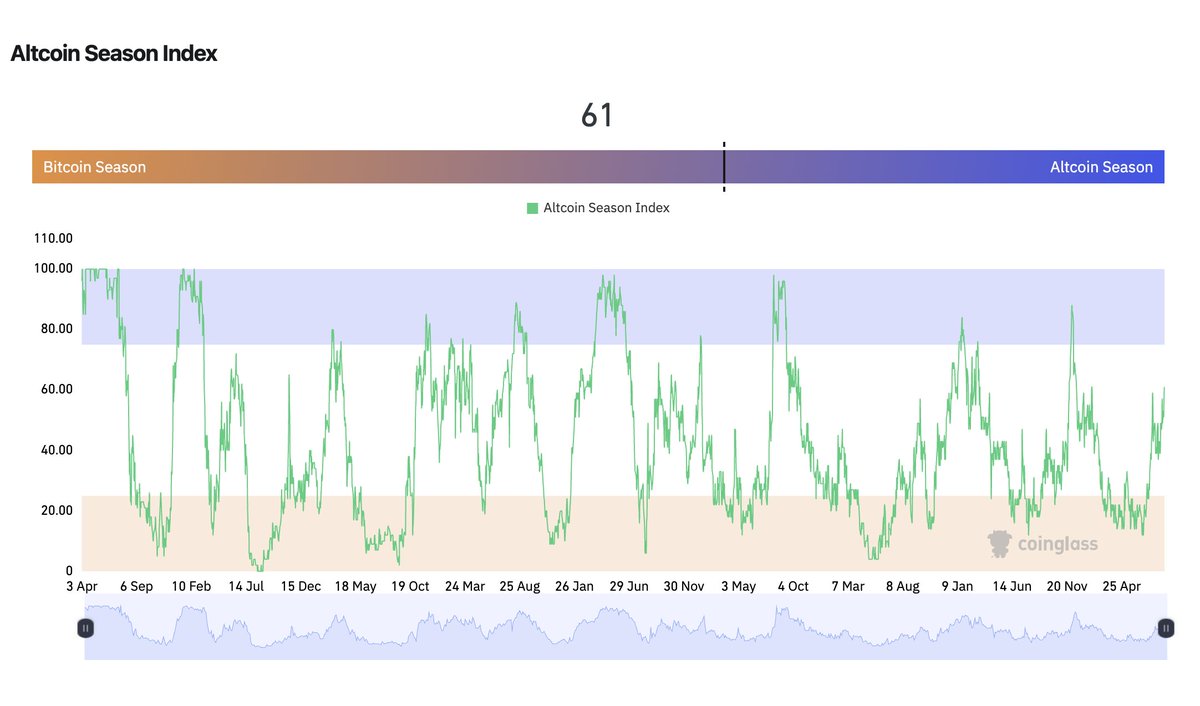Click the 30 Nov date label
Viewport: 1200px width, 706px height.
pyautogui.click(x=685, y=587)
